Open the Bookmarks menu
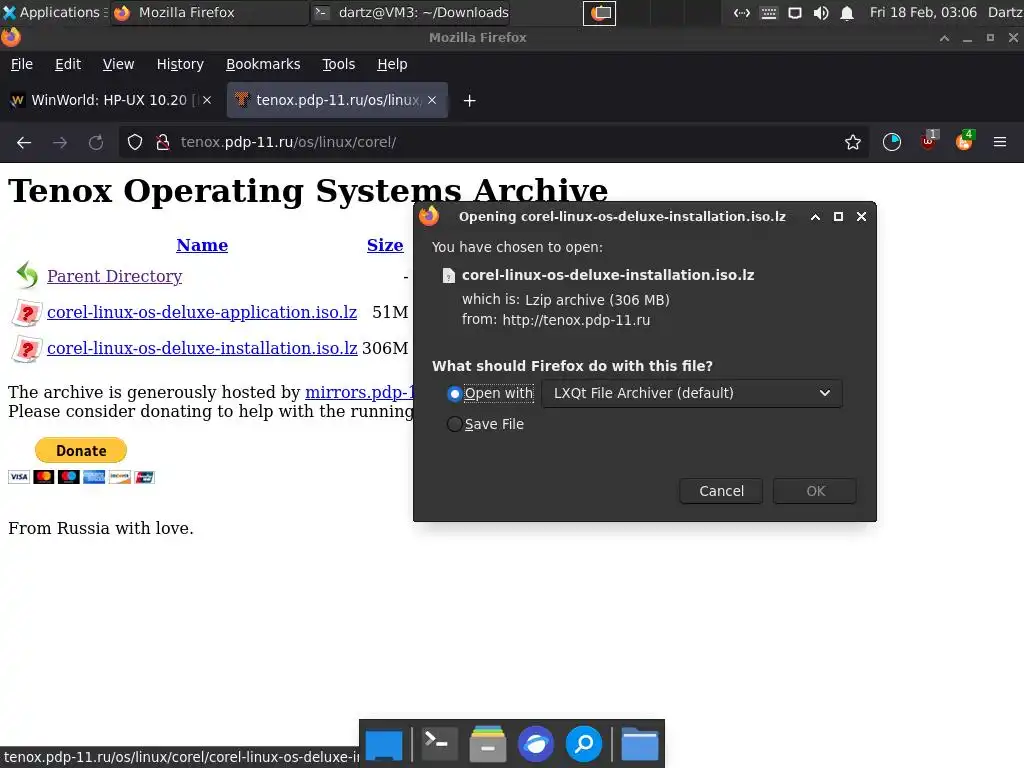 (x=263, y=64)
